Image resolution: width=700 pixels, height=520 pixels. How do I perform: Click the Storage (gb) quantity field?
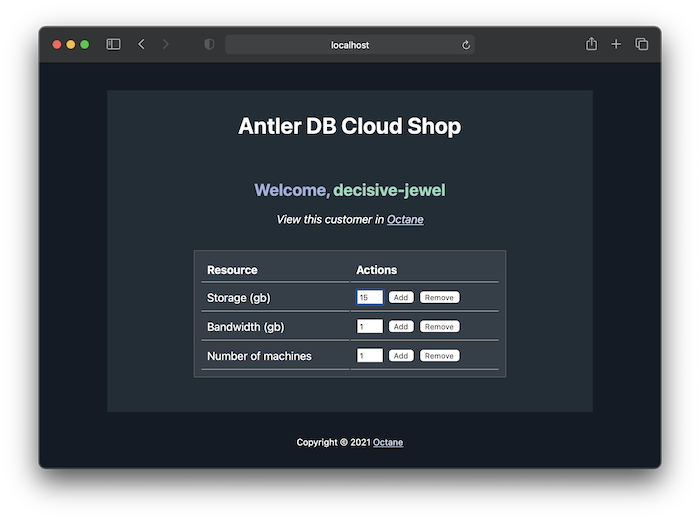click(370, 297)
